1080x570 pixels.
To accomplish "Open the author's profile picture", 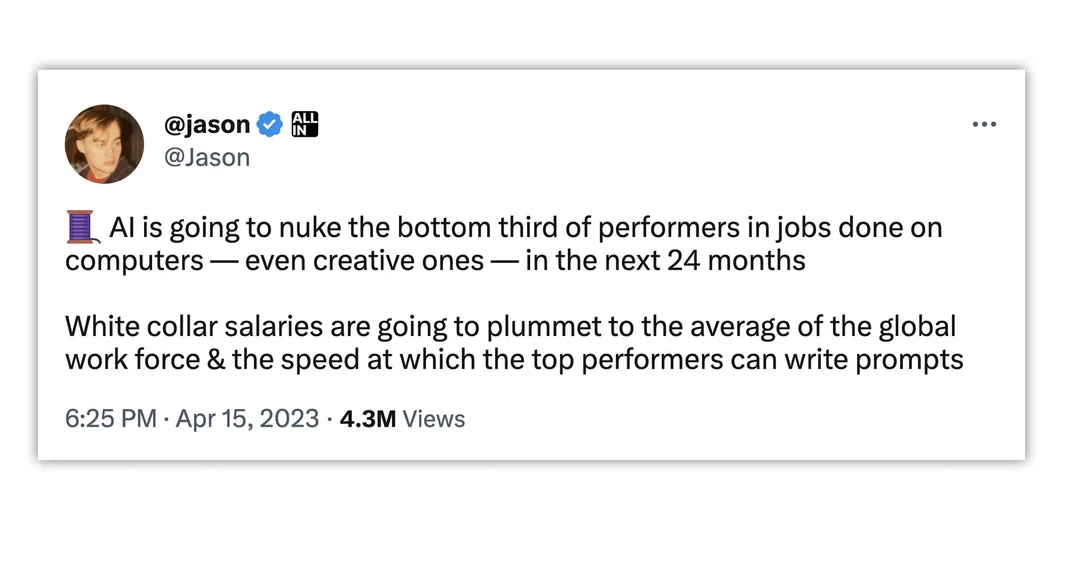I will (104, 143).
